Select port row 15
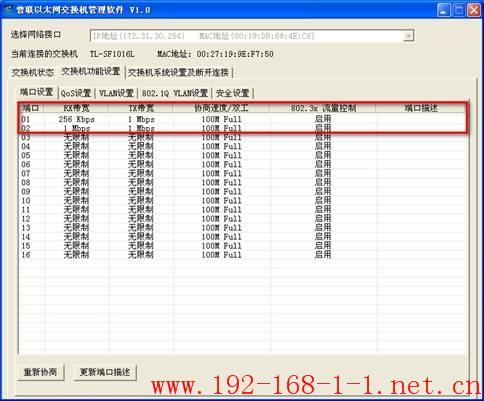Viewport: 484px width, 401px height. (x=243, y=246)
